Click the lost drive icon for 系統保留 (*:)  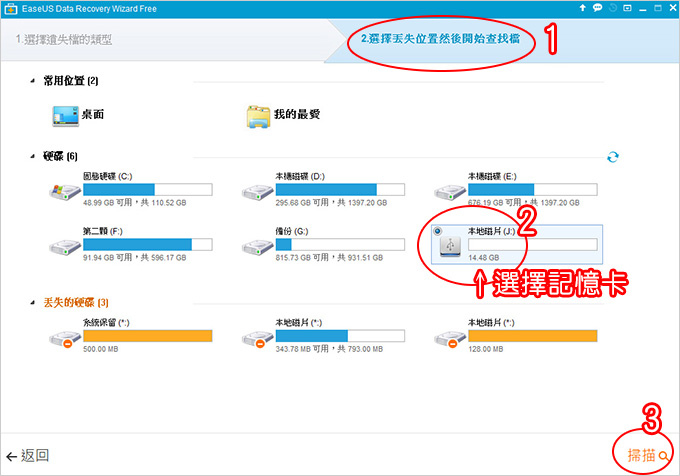[65, 339]
